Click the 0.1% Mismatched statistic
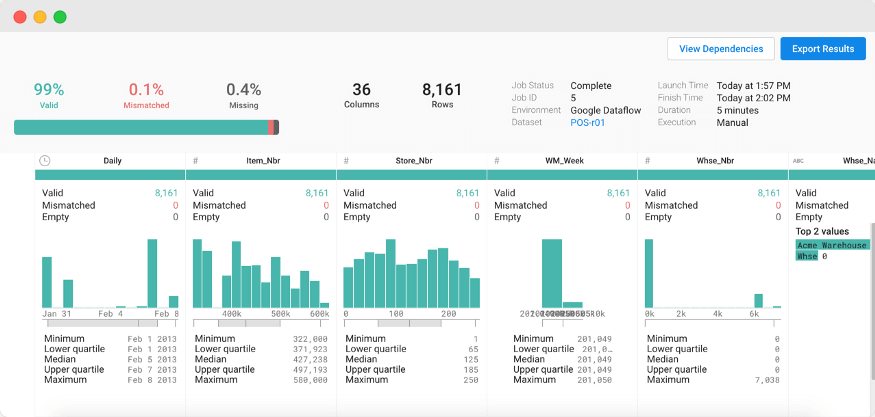 (x=146, y=94)
